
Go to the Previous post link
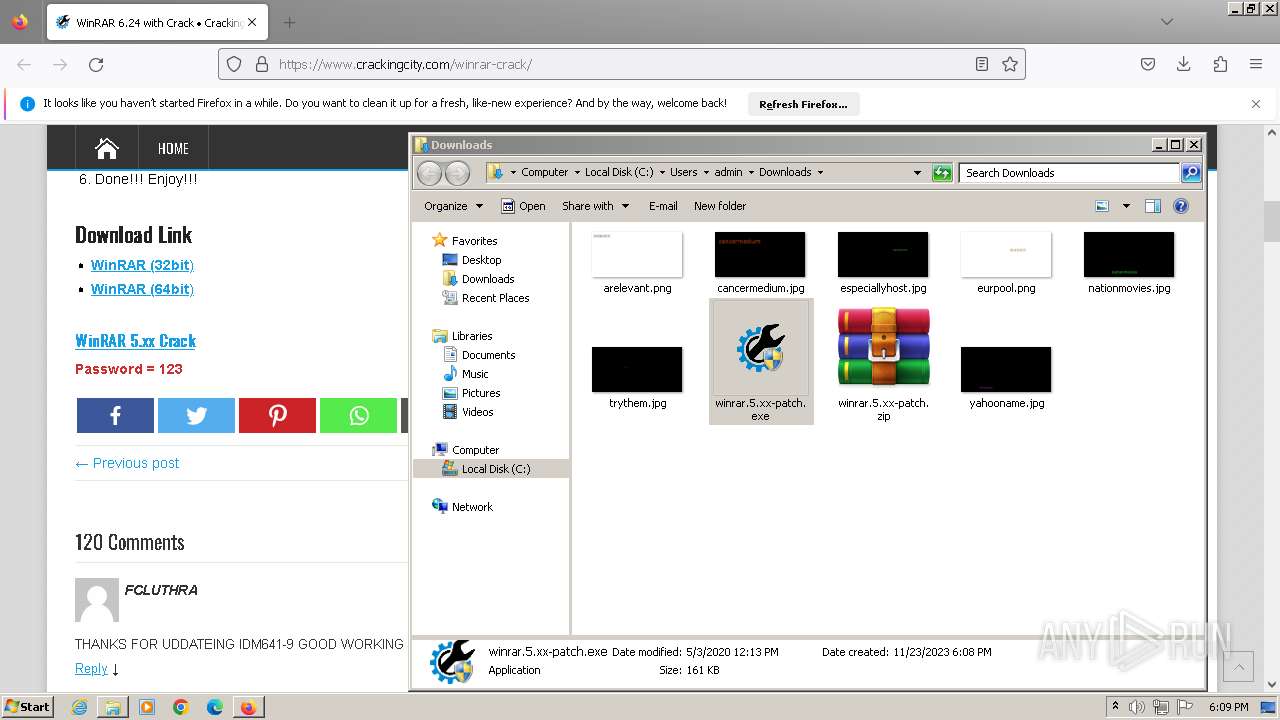[127, 463]
